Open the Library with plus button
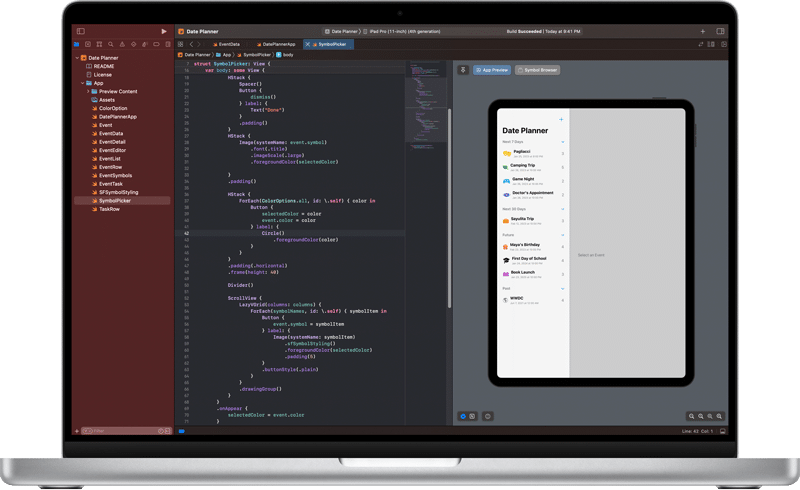800x490 pixels. [x=703, y=31]
